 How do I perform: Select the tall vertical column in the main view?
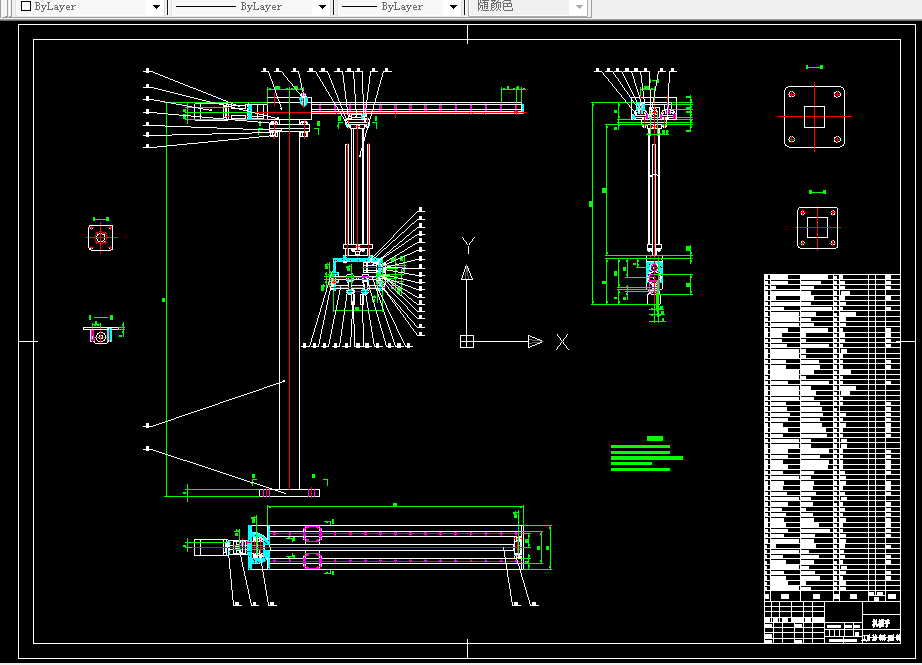click(x=289, y=310)
